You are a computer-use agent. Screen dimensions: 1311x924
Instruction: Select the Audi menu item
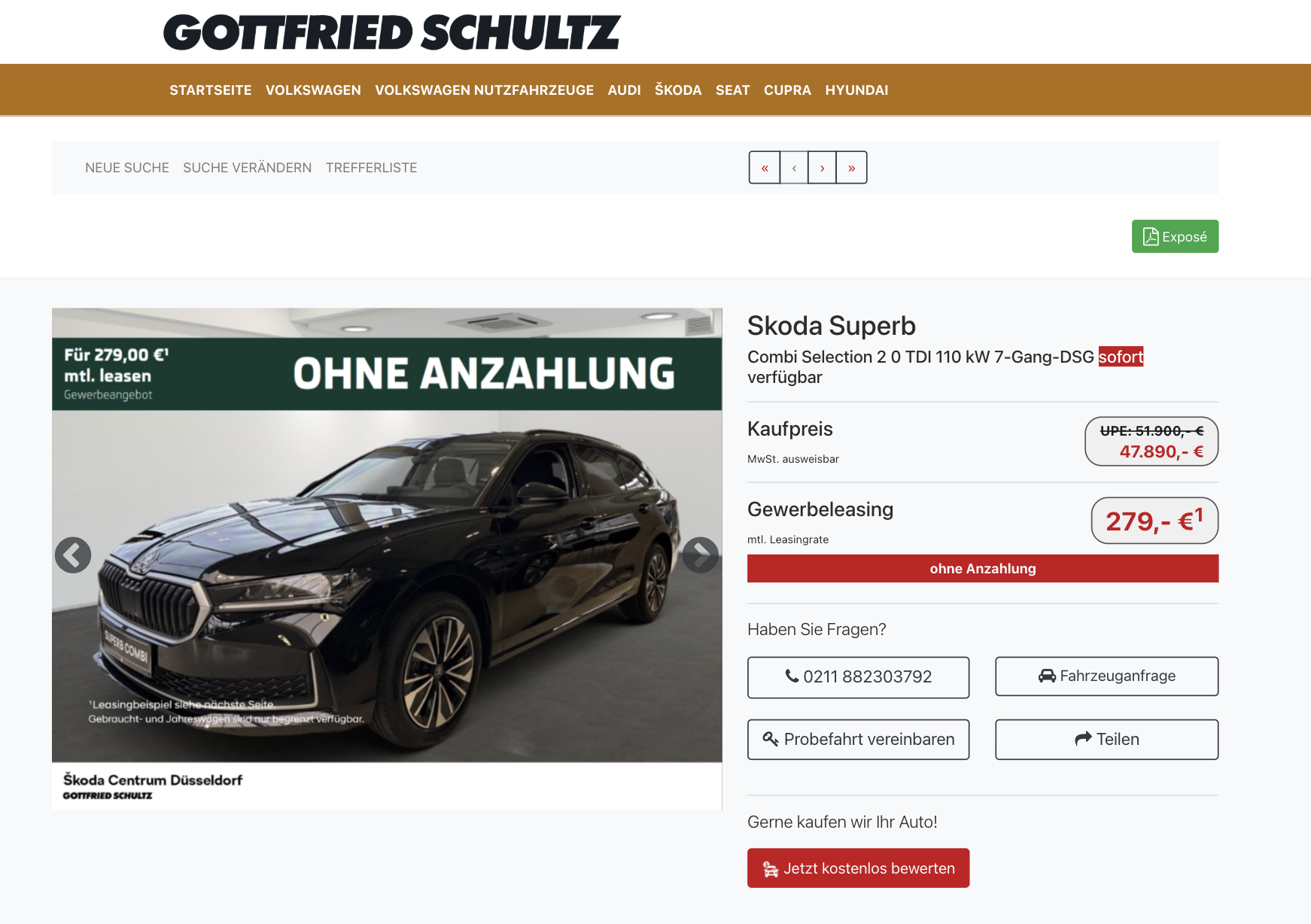point(625,90)
